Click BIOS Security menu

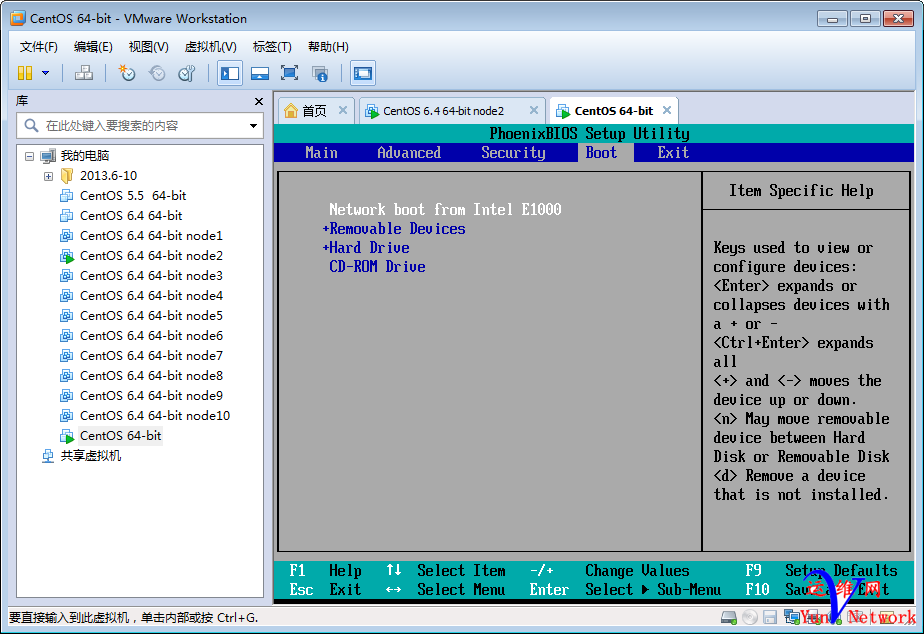coord(513,153)
